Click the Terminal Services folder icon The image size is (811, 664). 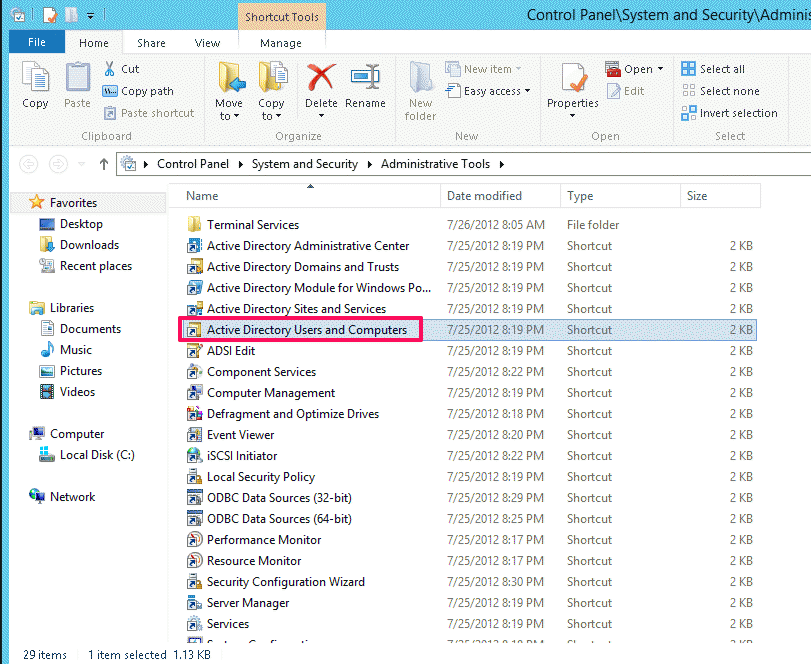194,224
